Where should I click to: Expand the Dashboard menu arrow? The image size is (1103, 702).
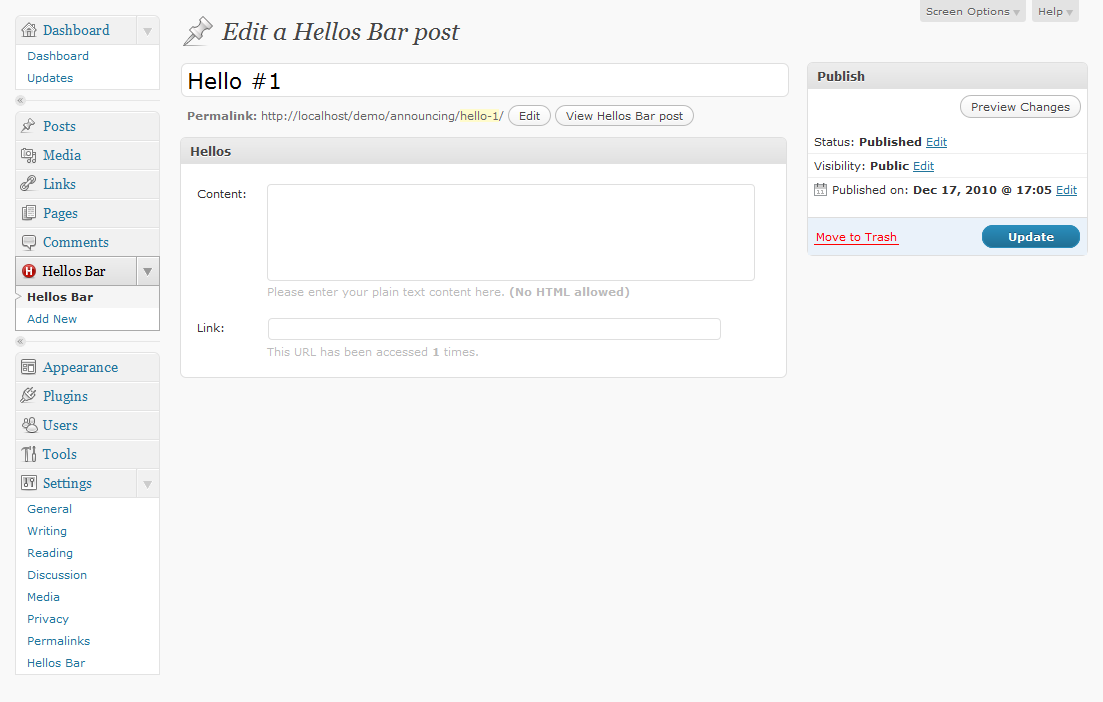tap(147, 30)
